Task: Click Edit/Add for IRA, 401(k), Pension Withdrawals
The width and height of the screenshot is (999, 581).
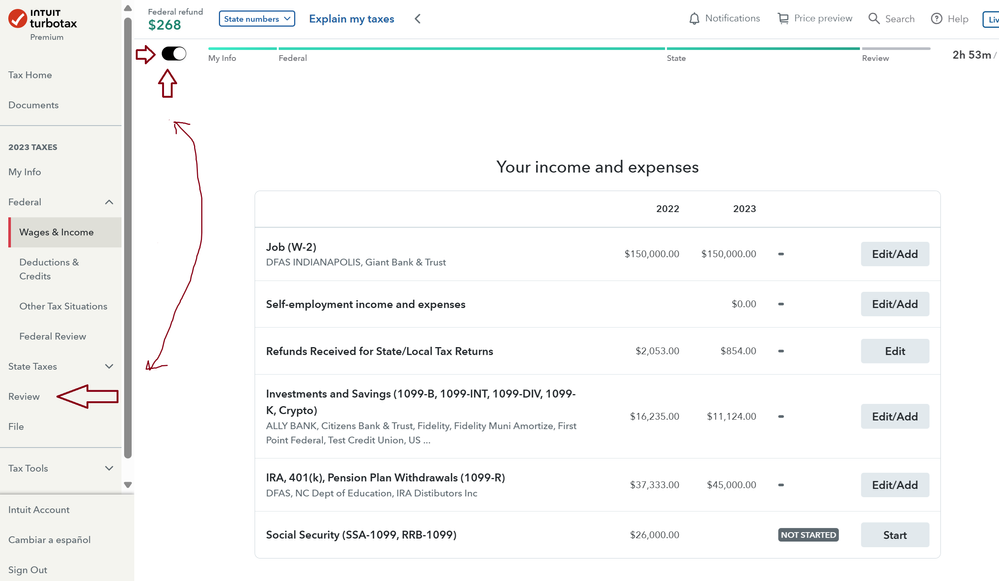Action: (x=895, y=485)
